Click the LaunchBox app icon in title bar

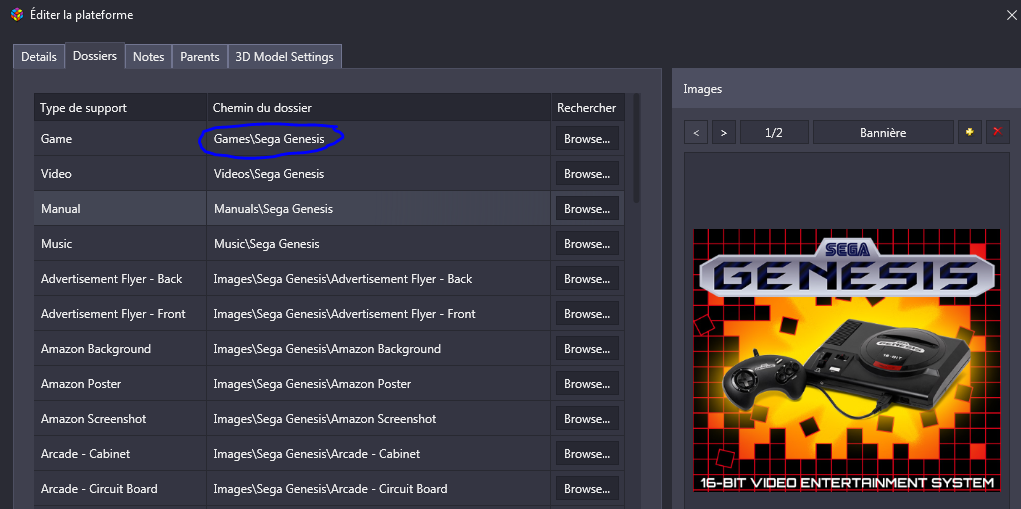17,15
